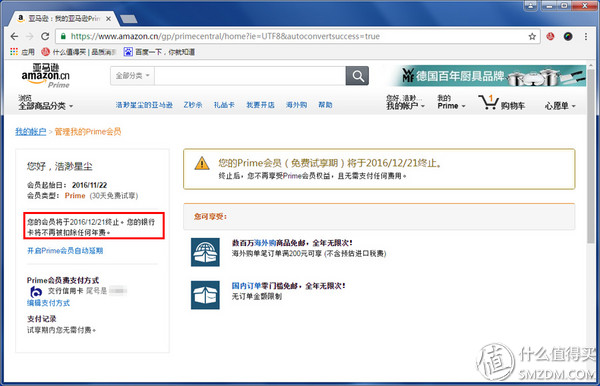600x386 pixels.
Task: Click the overseas globe box icon
Action: pyautogui.click(x=205, y=252)
